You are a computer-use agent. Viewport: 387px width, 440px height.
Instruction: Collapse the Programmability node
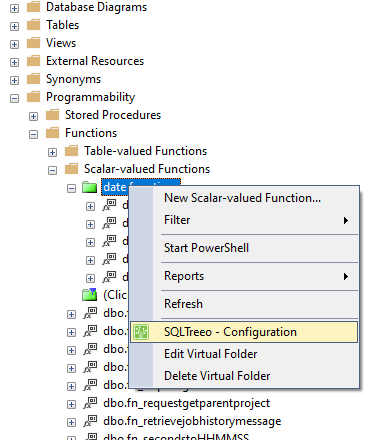pos(14,98)
